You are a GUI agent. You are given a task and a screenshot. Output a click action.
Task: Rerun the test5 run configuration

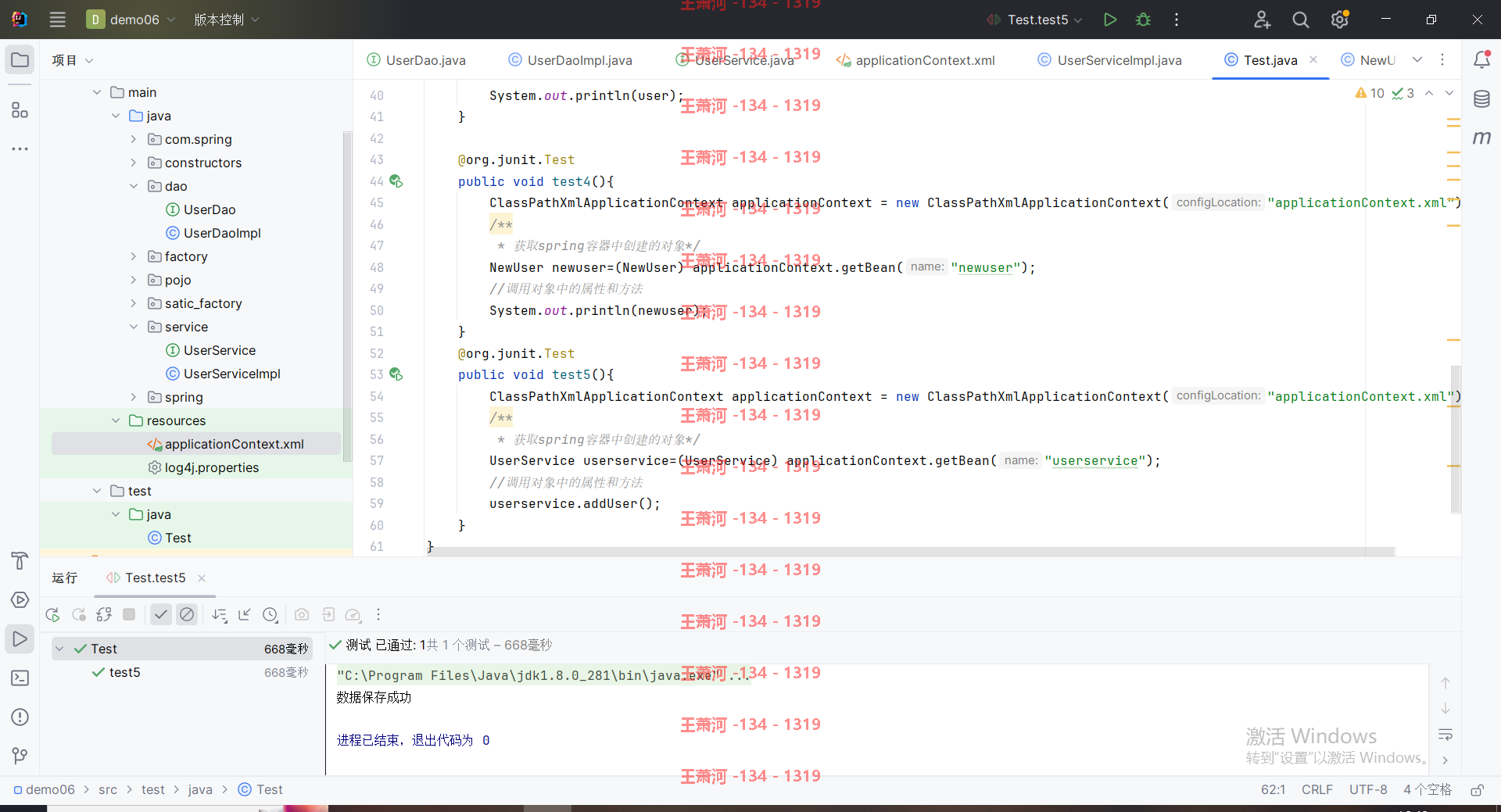[x=52, y=614]
